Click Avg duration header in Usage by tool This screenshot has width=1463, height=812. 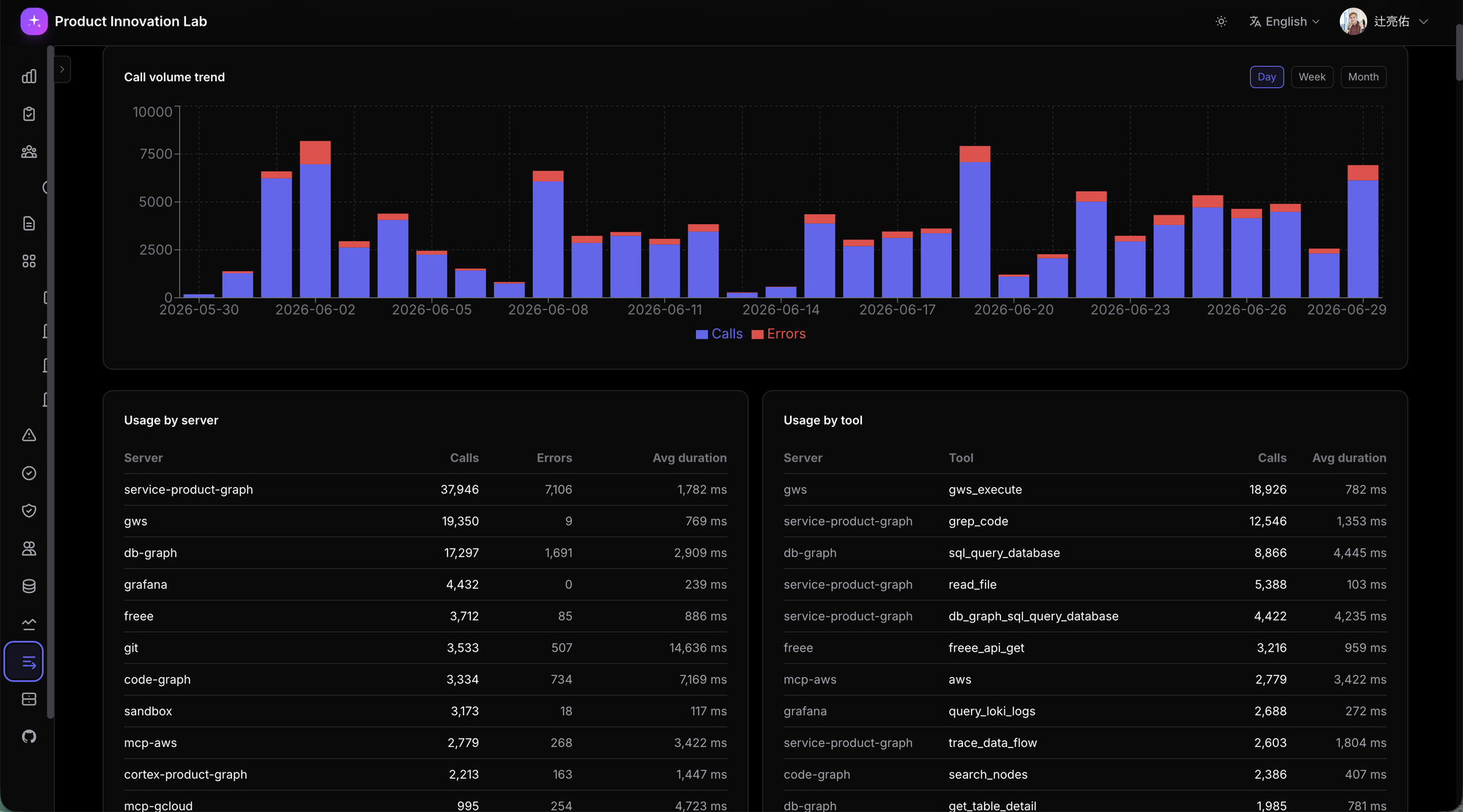pyautogui.click(x=1349, y=458)
